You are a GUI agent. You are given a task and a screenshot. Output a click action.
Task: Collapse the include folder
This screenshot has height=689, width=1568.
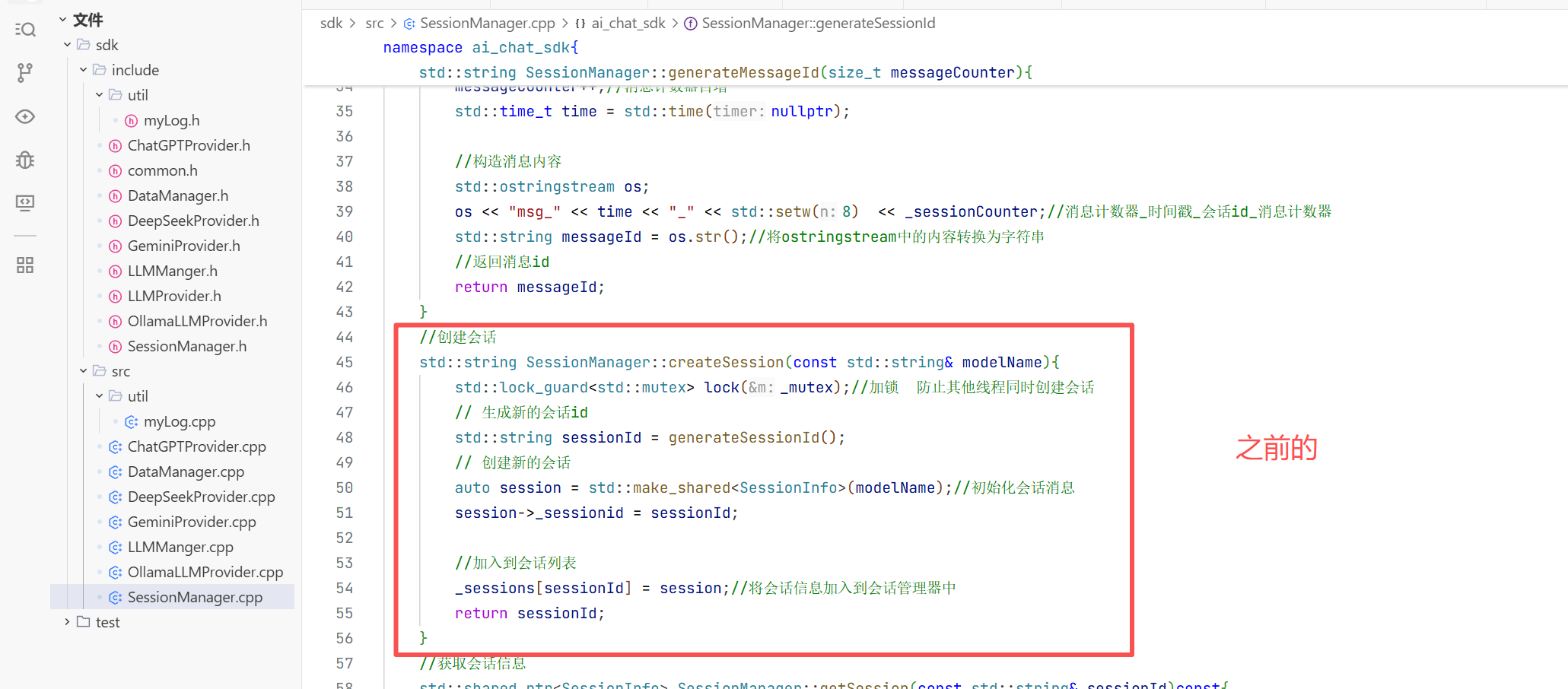click(x=83, y=70)
